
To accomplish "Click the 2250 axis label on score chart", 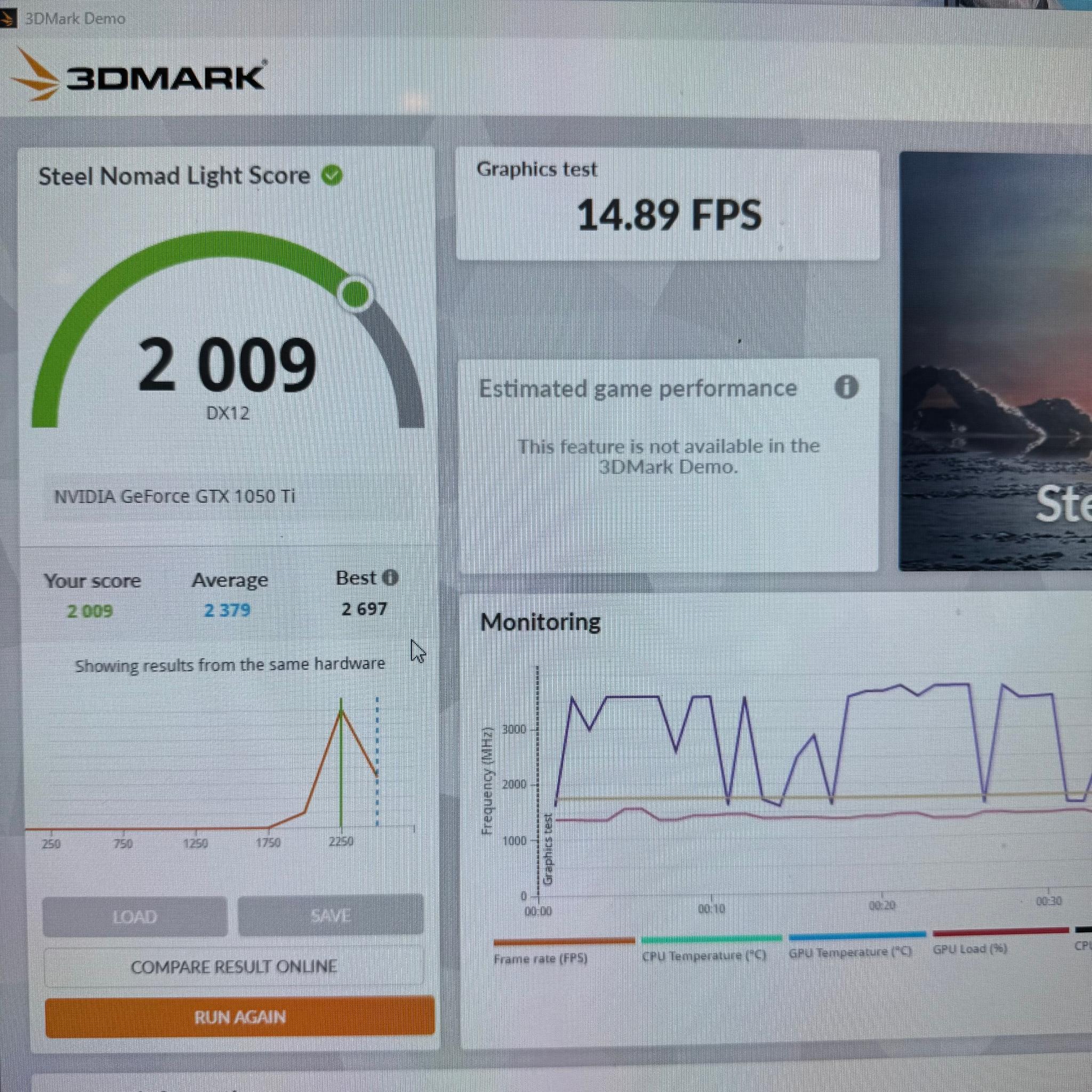I will pos(341,841).
